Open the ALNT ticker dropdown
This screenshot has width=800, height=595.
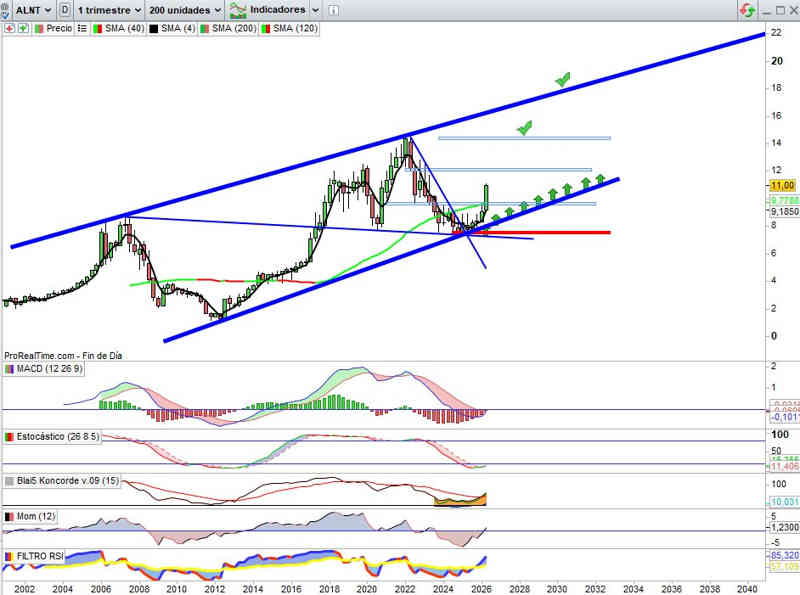point(32,10)
